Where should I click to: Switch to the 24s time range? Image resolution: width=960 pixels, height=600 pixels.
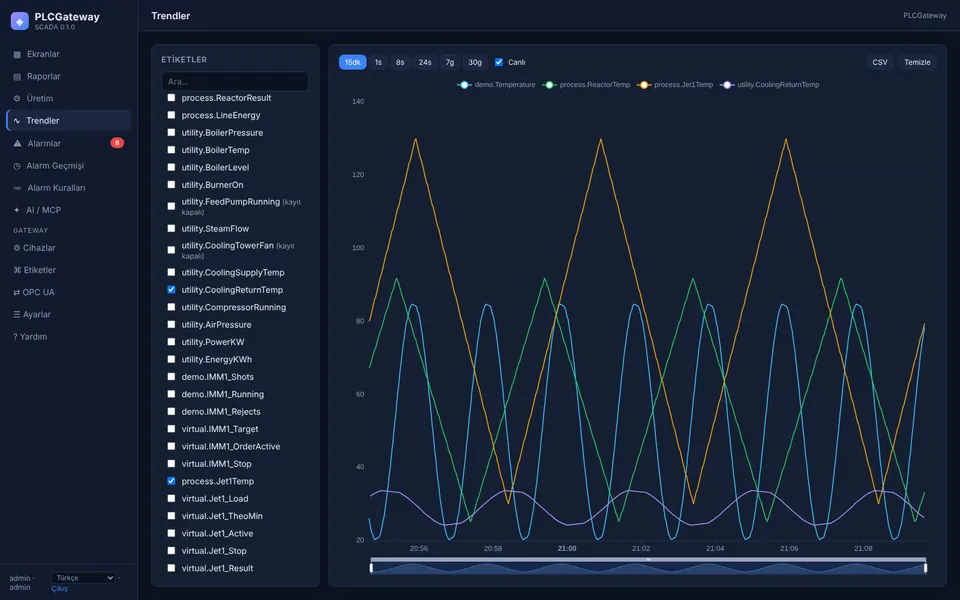(x=425, y=62)
